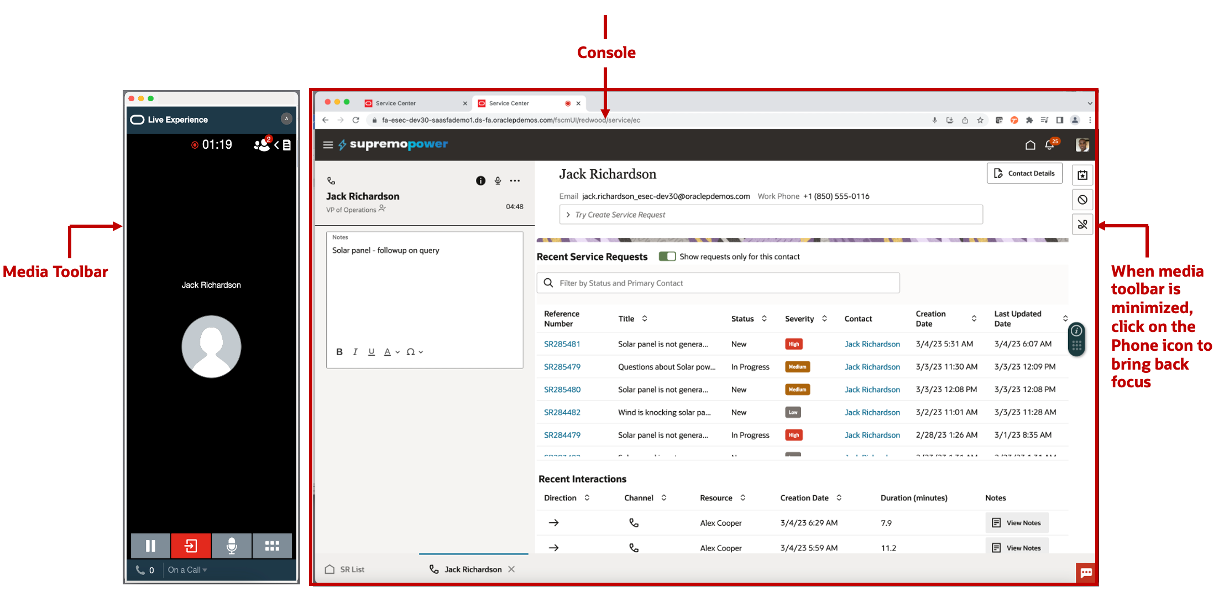This screenshot has width=1224, height=592.
Task: Click the Filter by Status and Primary Contact field
Action: 718,283
